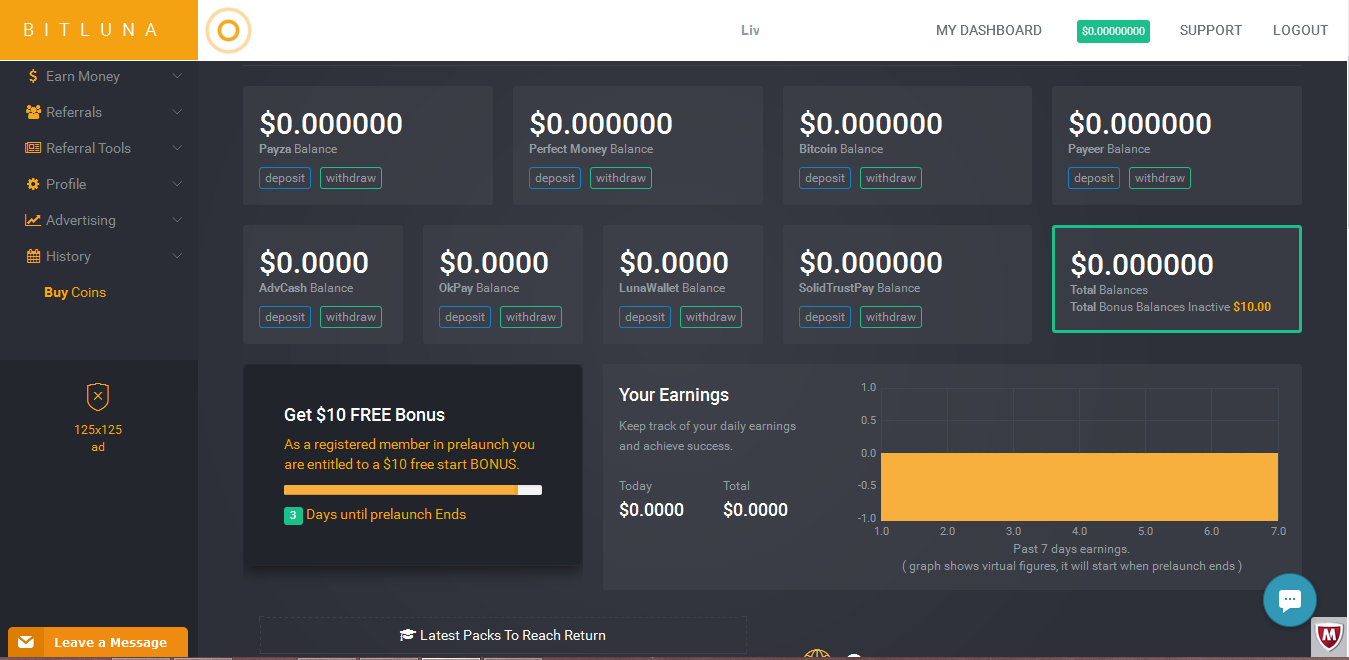1349x660 pixels.
Task: Click the calendar icon beside History
Action: [33, 256]
